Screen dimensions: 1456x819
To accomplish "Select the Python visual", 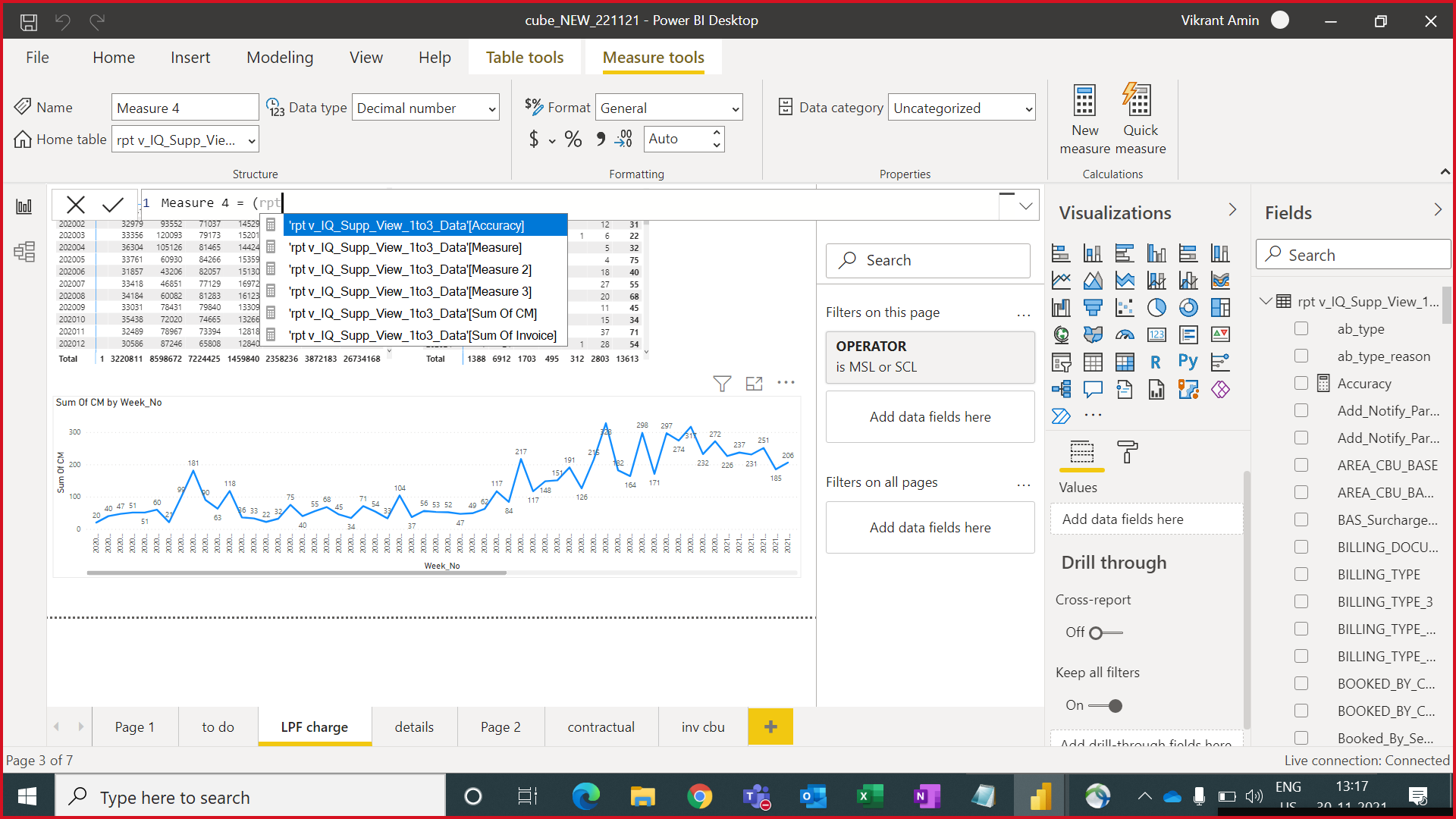I will tap(1188, 362).
